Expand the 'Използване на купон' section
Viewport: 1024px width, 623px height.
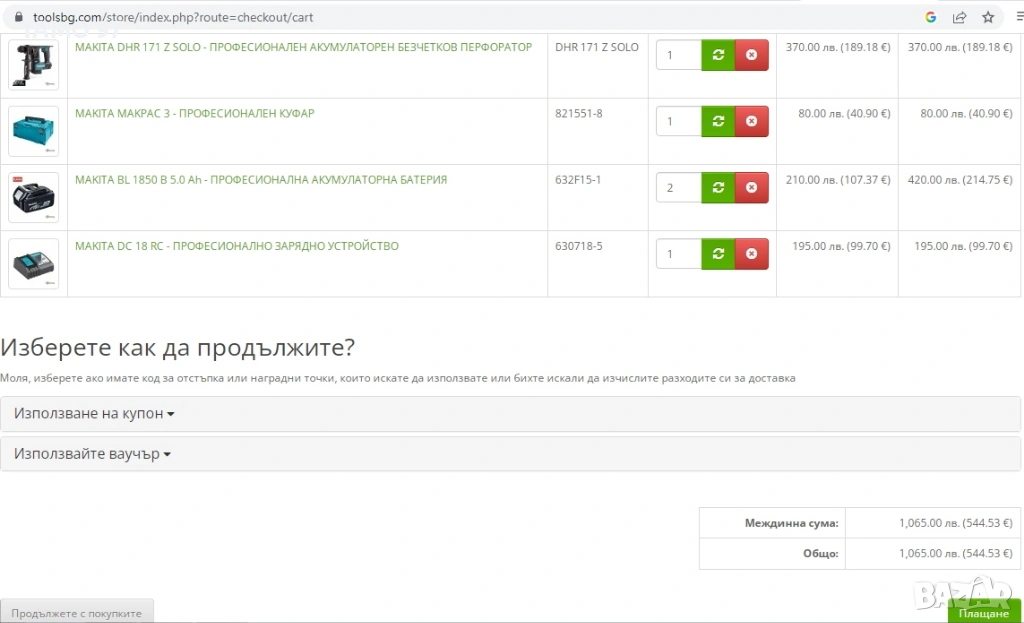[95, 414]
